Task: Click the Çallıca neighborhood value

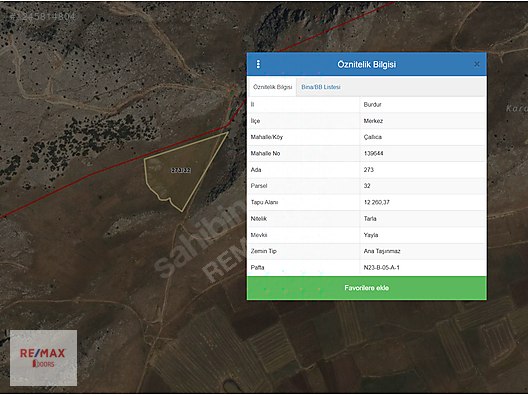Action: click(372, 137)
